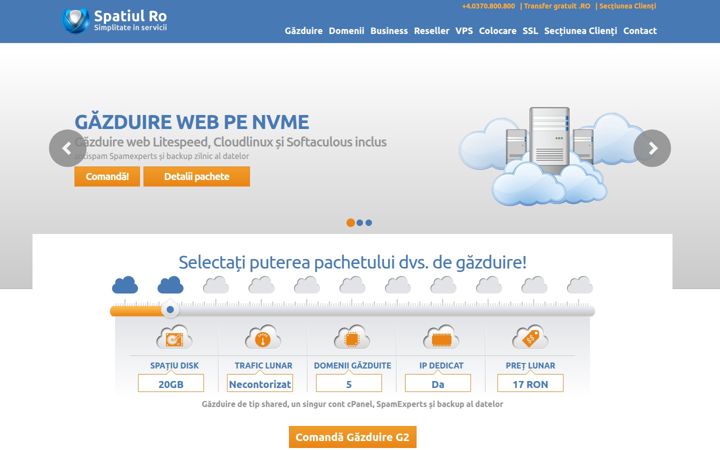
Task: Select the eleventh cloud package icon
Action: pos(580,285)
